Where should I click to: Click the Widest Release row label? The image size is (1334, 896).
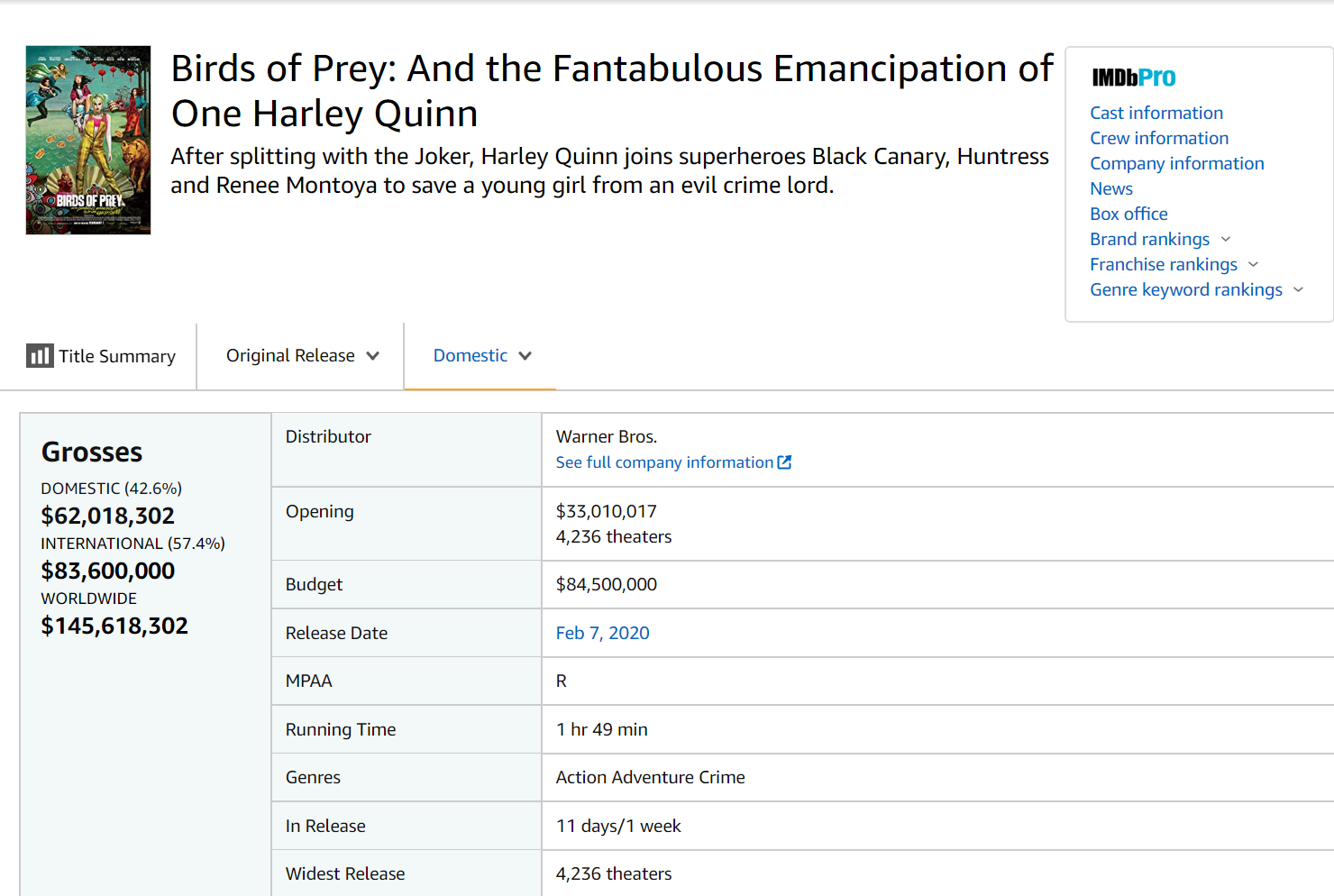[345, 873]
